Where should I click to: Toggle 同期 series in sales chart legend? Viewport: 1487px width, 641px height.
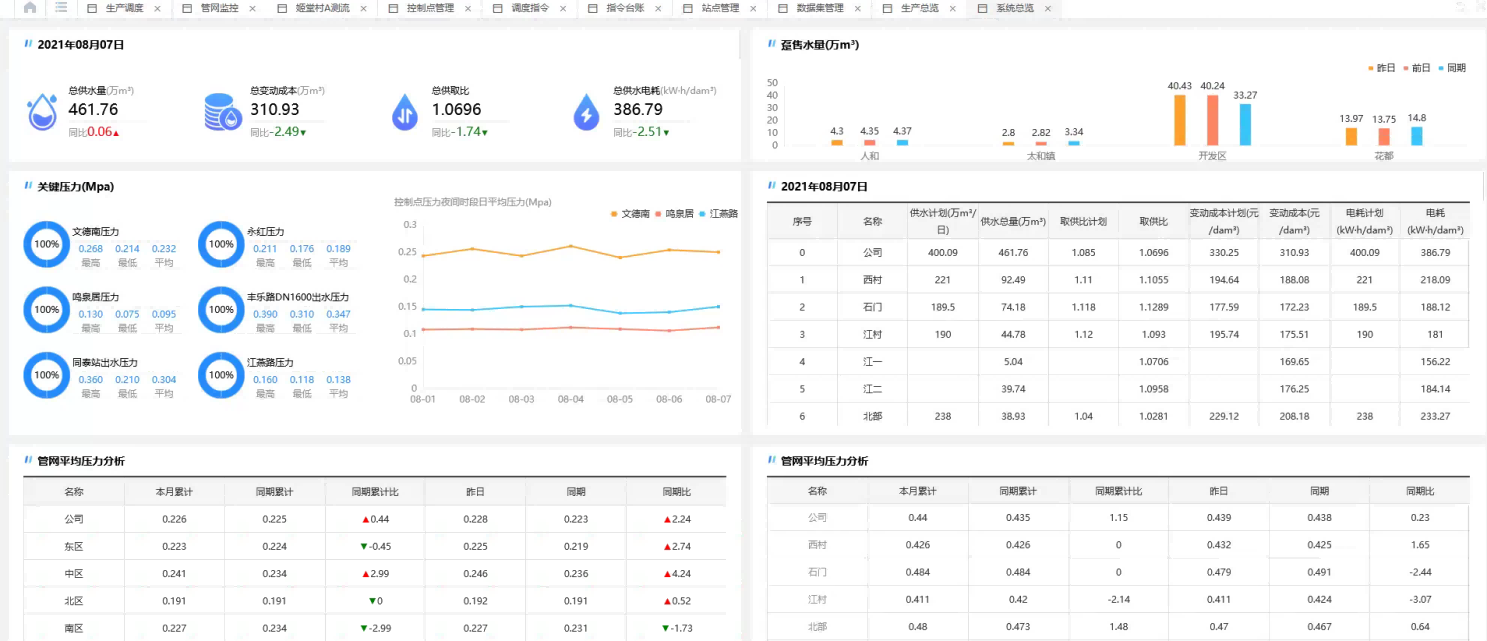pyautogui.click(x=1451, y=68)
